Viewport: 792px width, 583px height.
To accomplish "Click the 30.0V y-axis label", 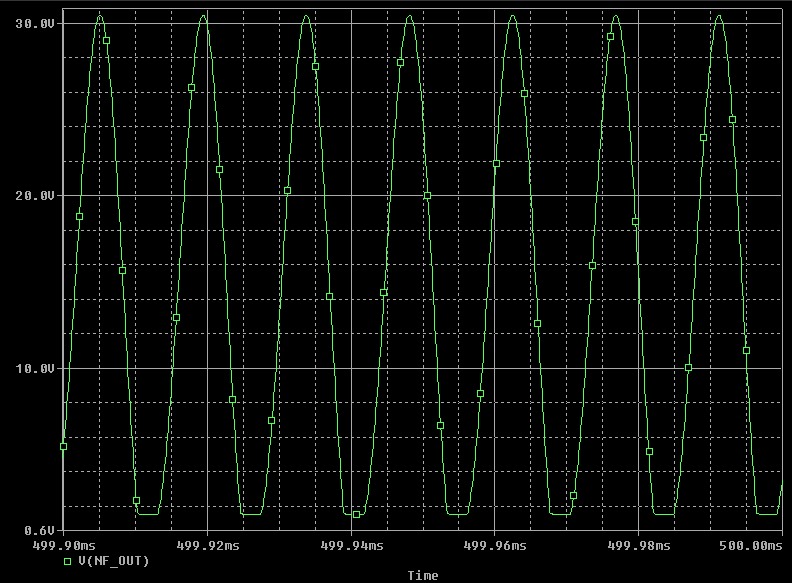I will (x=35, y=24).
